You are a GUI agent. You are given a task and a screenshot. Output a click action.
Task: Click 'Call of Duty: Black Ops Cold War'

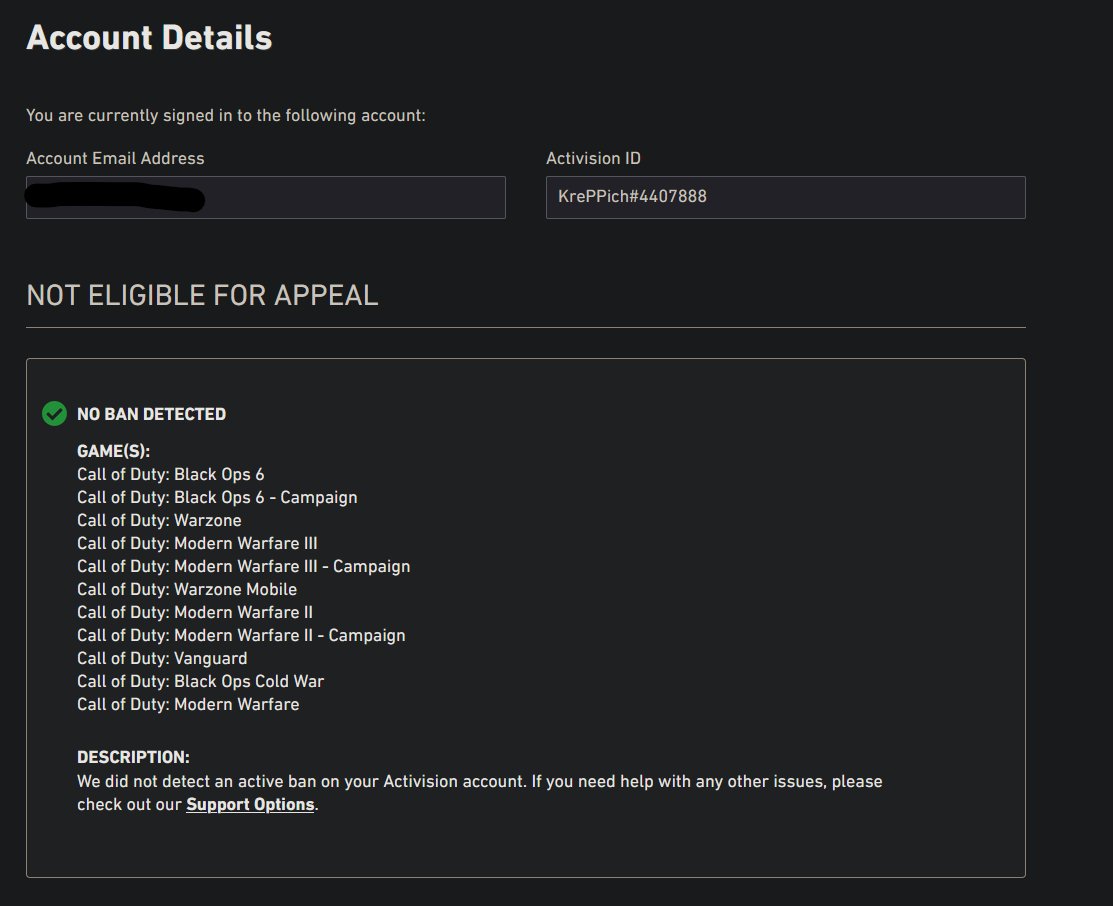(200, 681)
